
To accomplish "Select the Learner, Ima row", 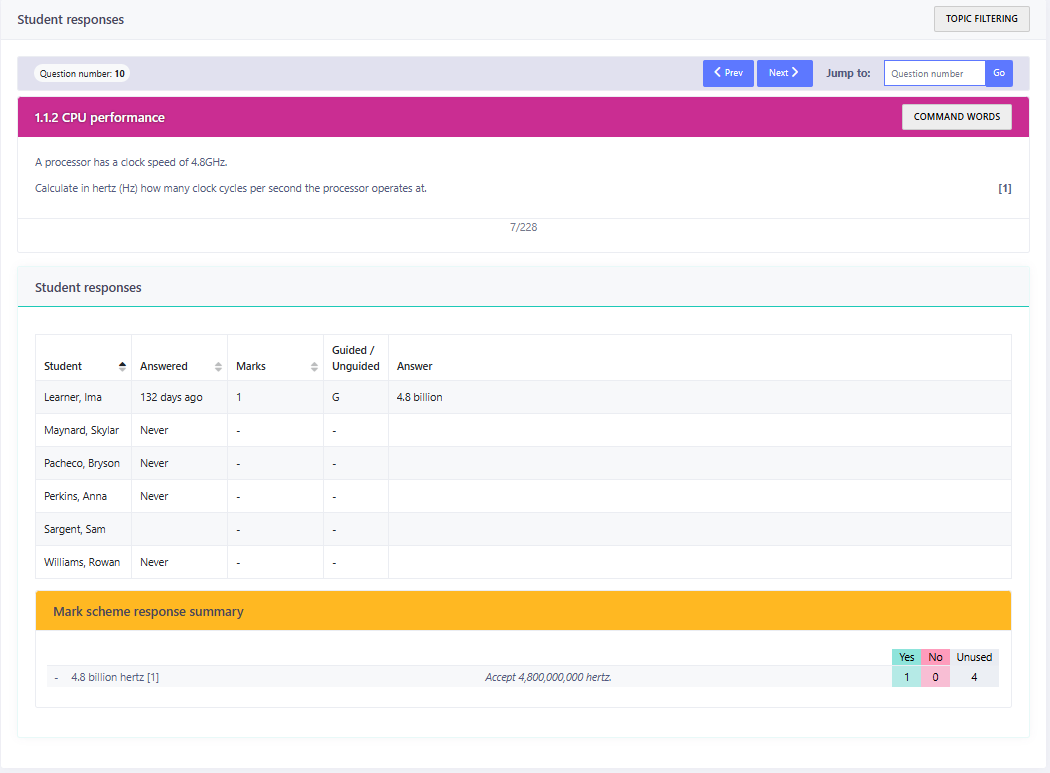I will (x=73, y=397).
